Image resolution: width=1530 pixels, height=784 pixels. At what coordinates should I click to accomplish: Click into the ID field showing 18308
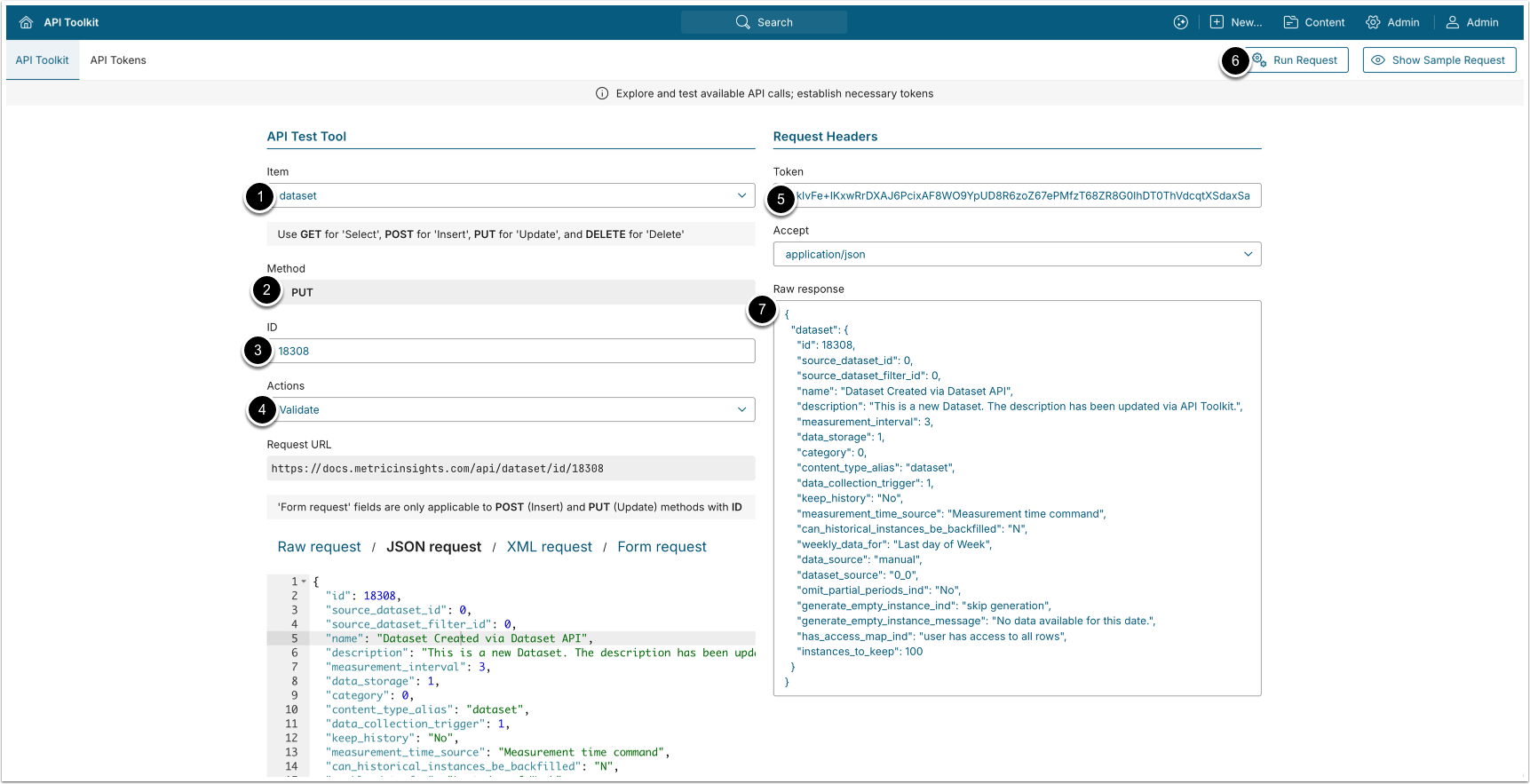pyautogui.click(x=515, y=351)
